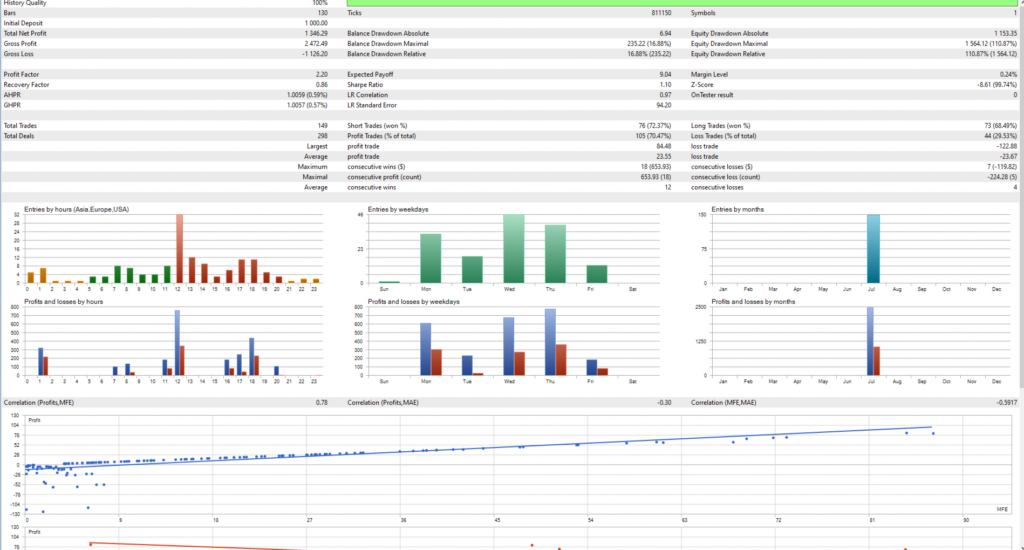Click the 'Sharpe Ratio' label

click(365, 85)
